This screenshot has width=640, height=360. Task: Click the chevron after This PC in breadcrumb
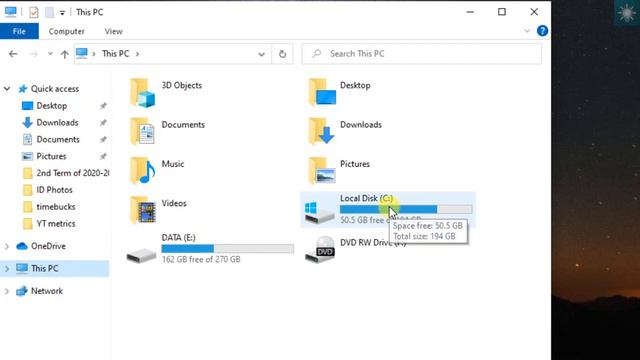[x=138, y=54]
